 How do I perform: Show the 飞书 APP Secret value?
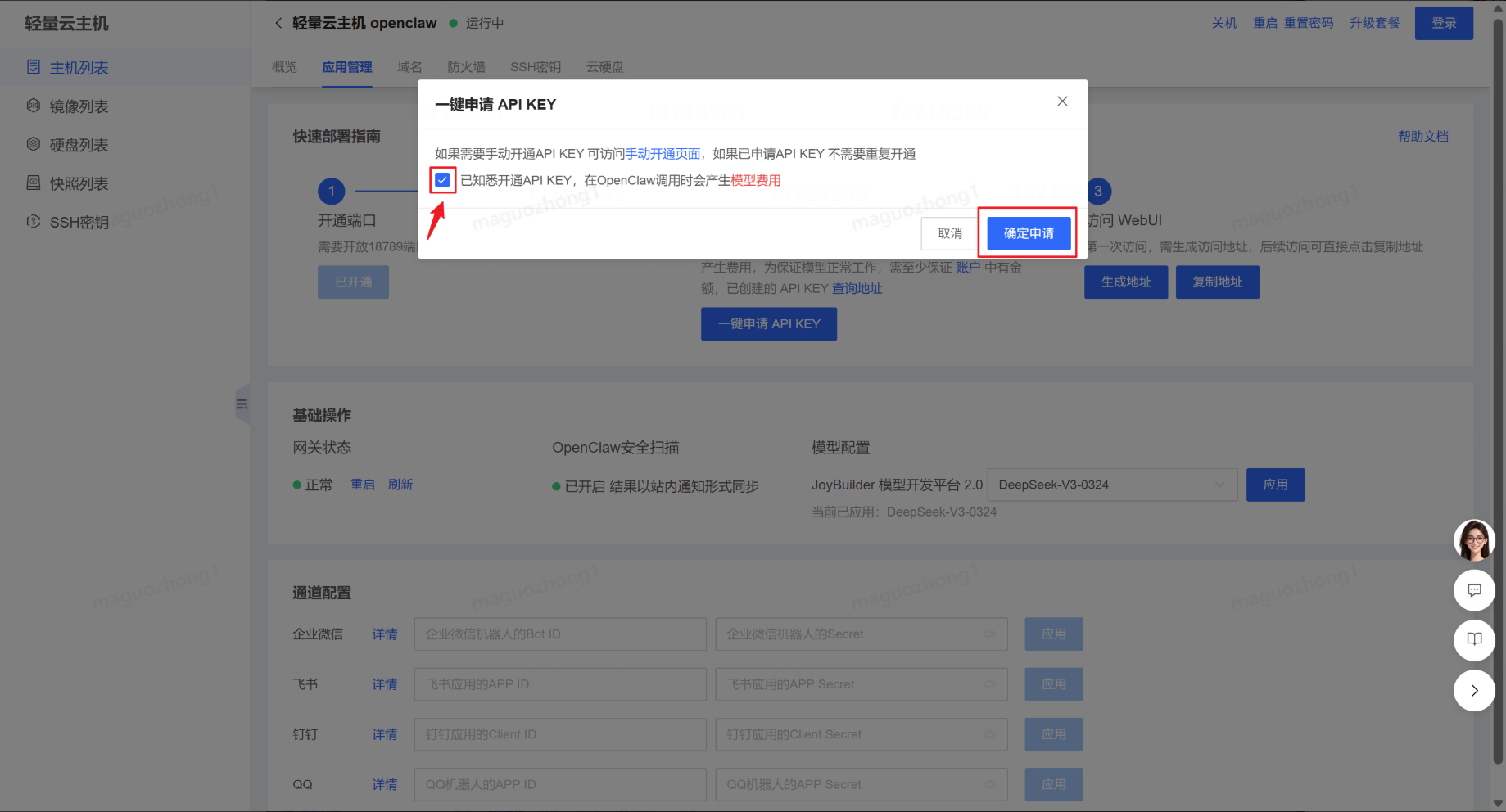pos(989,684)
